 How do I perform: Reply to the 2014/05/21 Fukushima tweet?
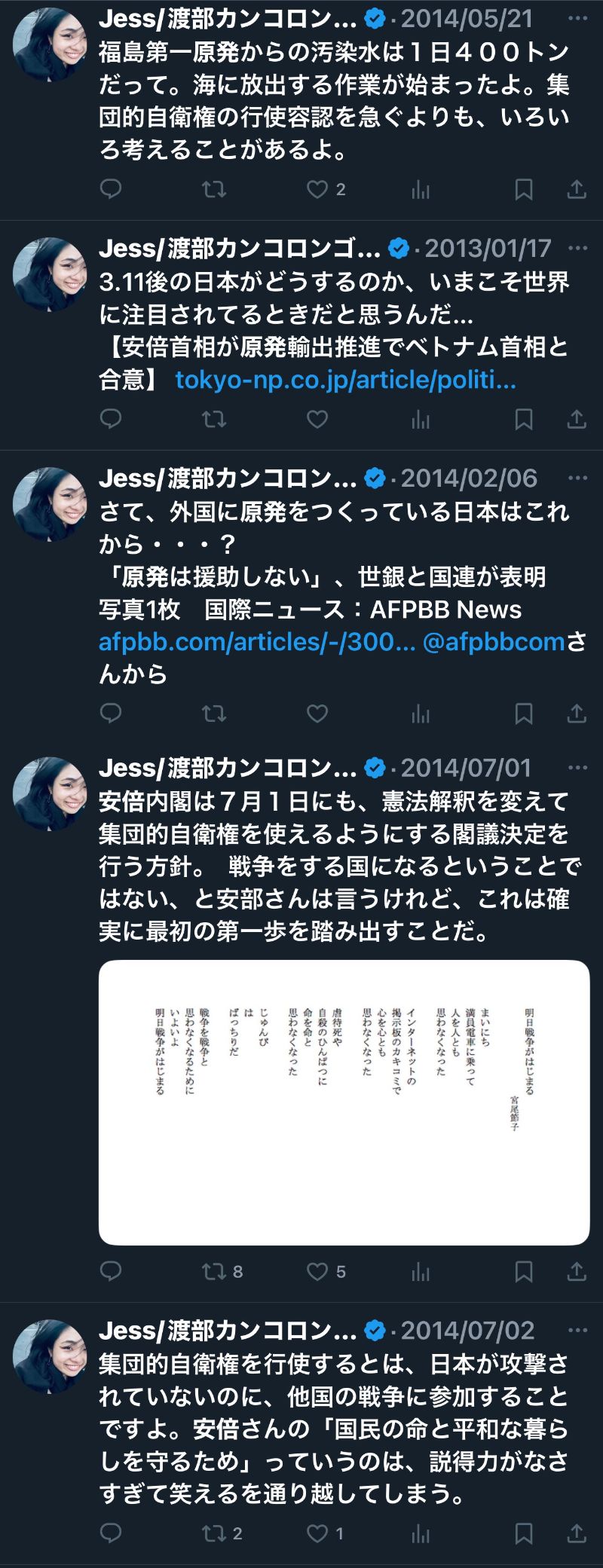(x=111, y=189)
